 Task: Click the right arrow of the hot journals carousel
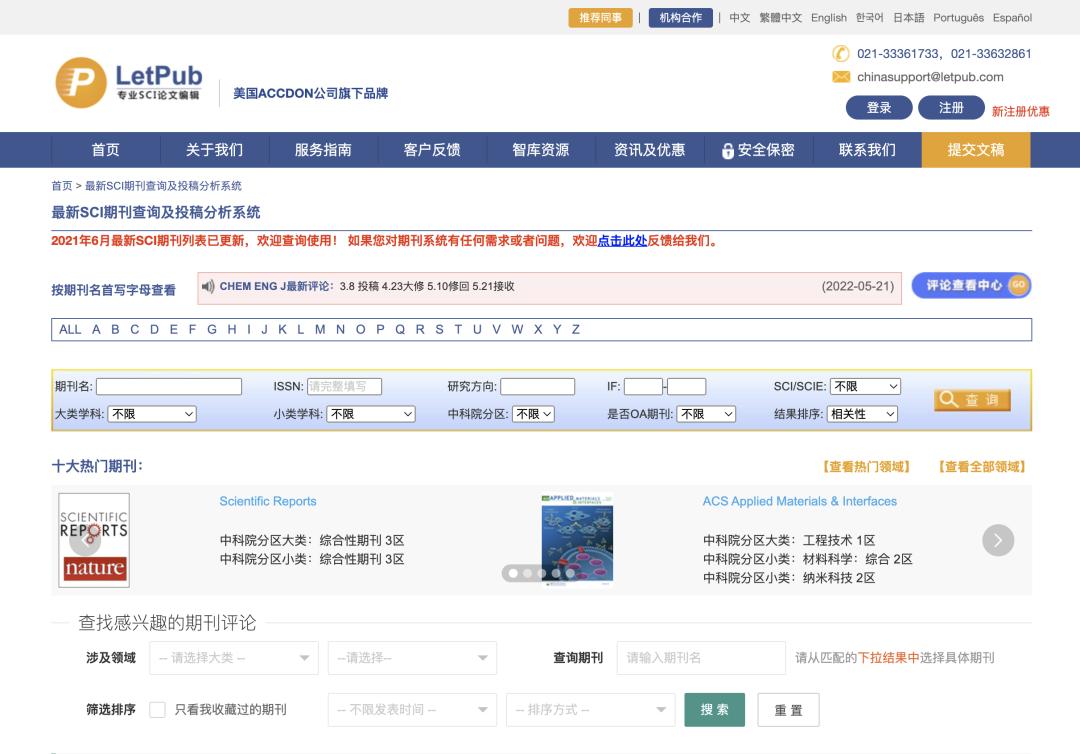click(x=997, y=540)
